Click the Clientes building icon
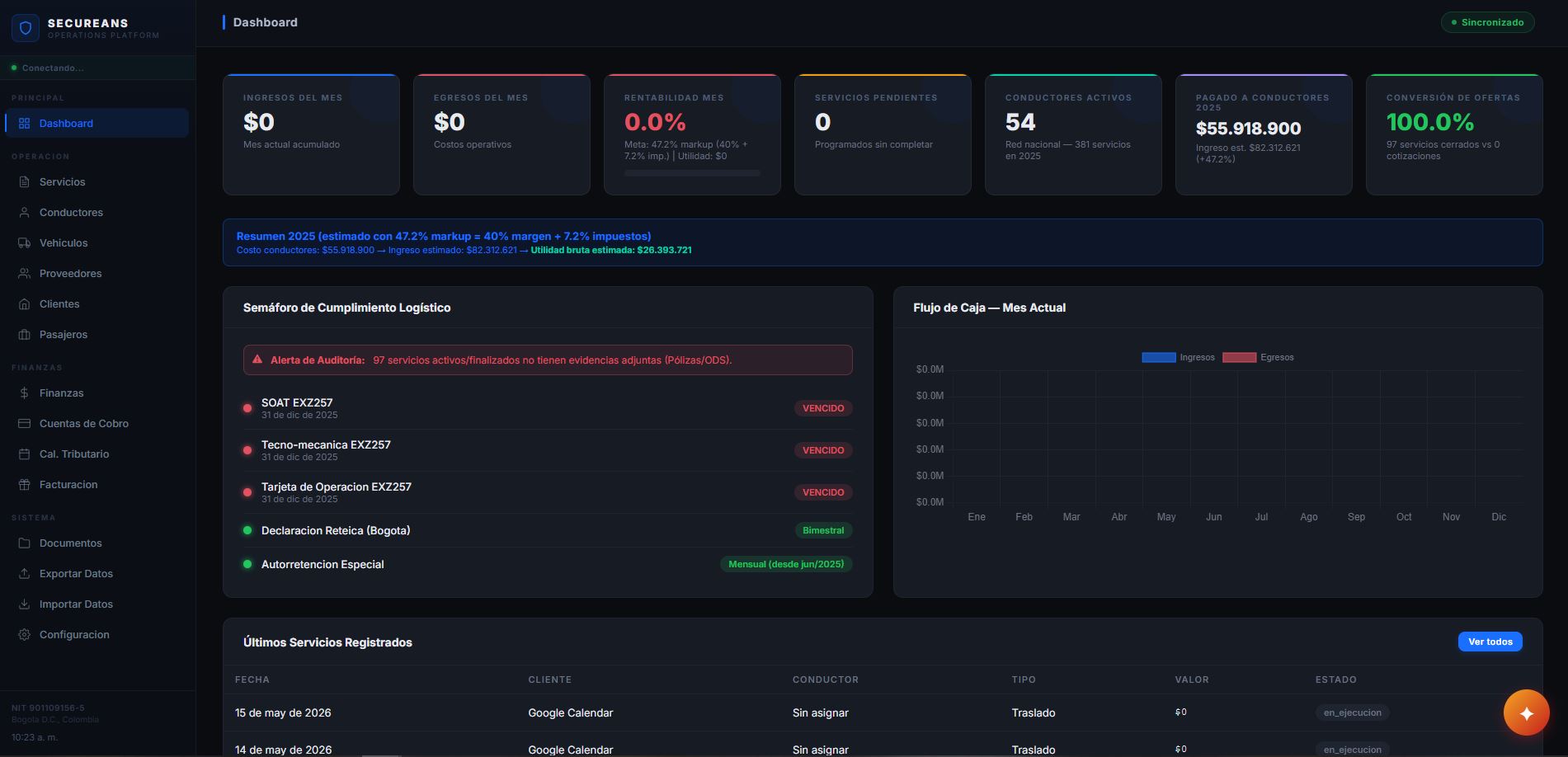Screen dimensions: 1568x757 [24, 303]
